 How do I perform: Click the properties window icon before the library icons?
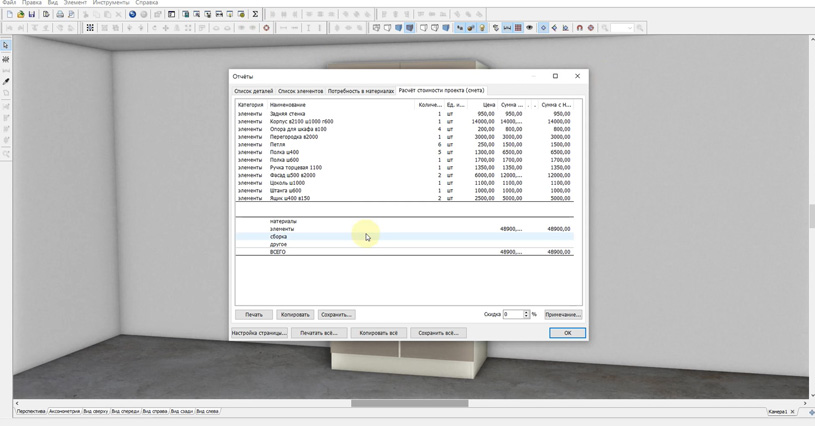tap(171, 14)
